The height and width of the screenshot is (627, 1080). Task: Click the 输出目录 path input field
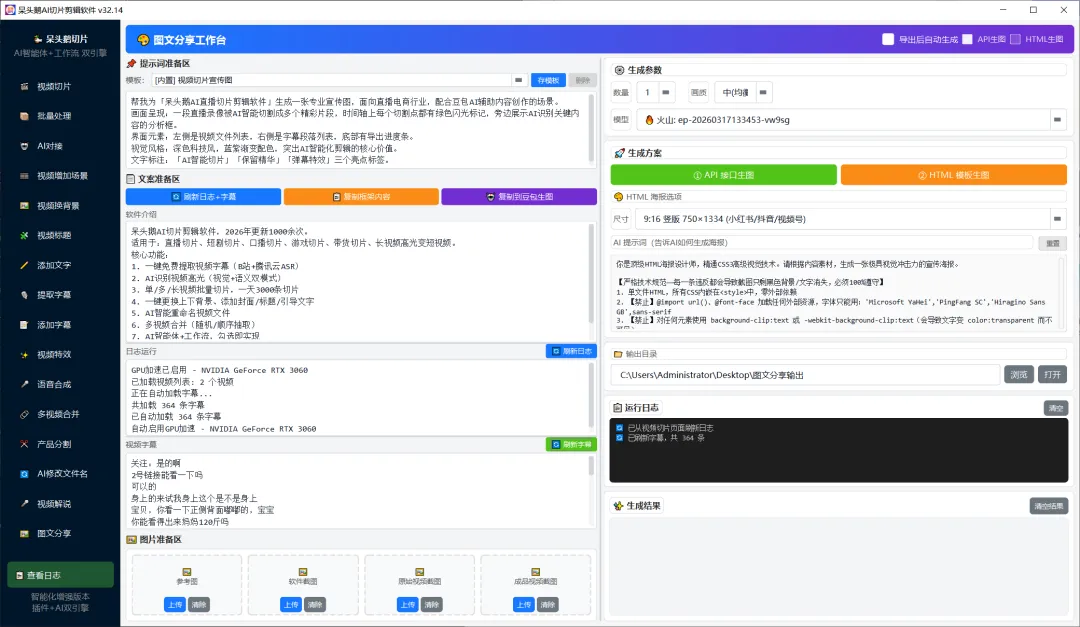click(805, 375)
